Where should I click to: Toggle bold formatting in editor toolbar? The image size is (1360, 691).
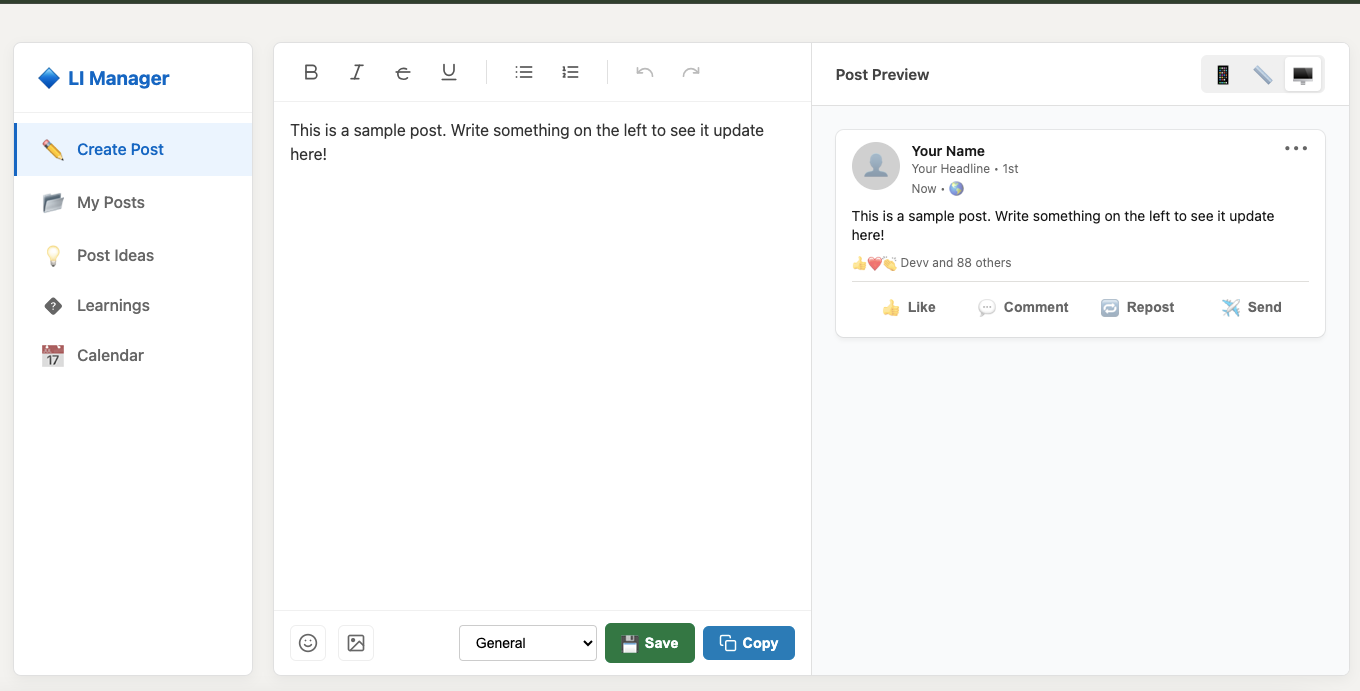(x=311, y=72)
